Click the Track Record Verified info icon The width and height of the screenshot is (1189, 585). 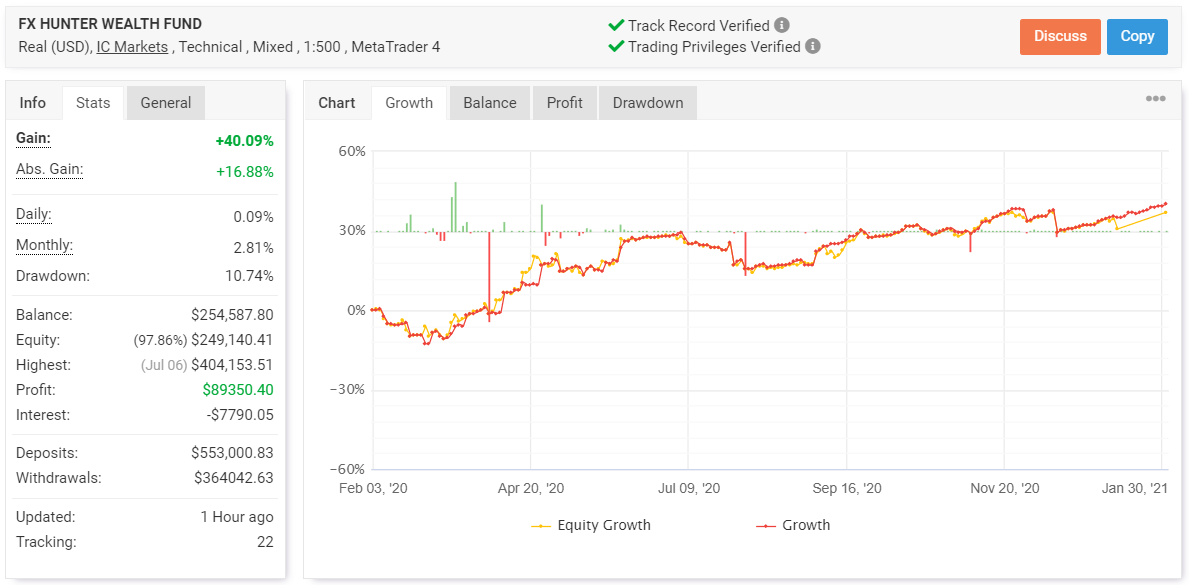[782, 26]
